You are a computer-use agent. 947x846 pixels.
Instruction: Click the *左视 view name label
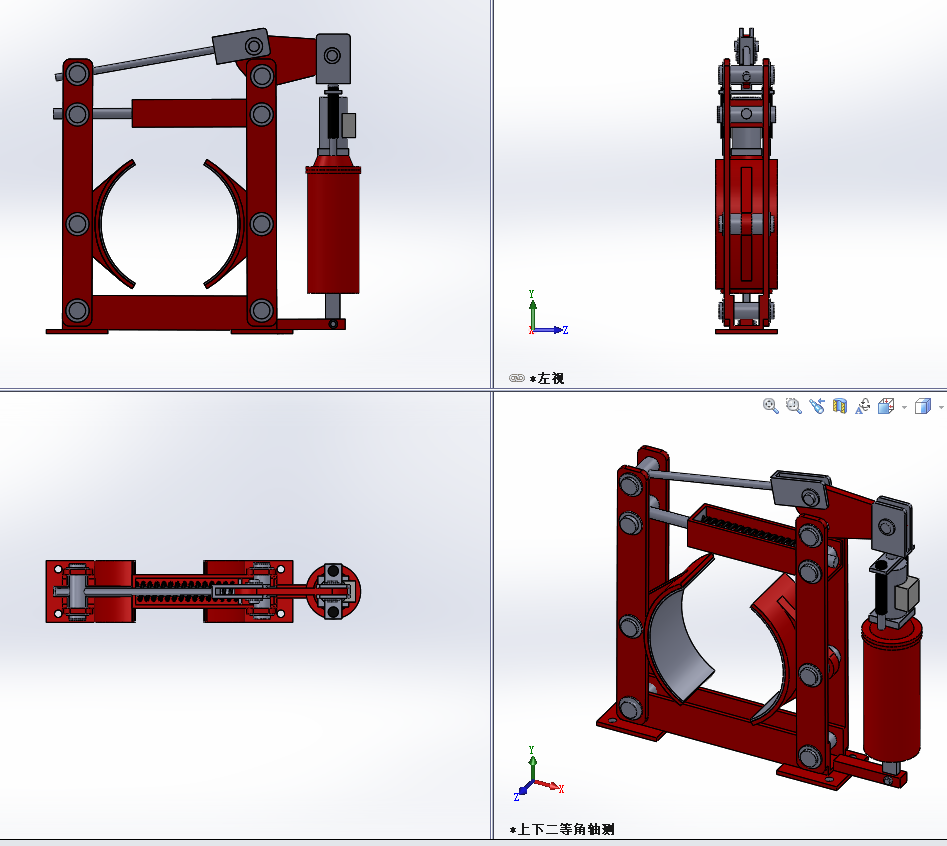(547, 378)
